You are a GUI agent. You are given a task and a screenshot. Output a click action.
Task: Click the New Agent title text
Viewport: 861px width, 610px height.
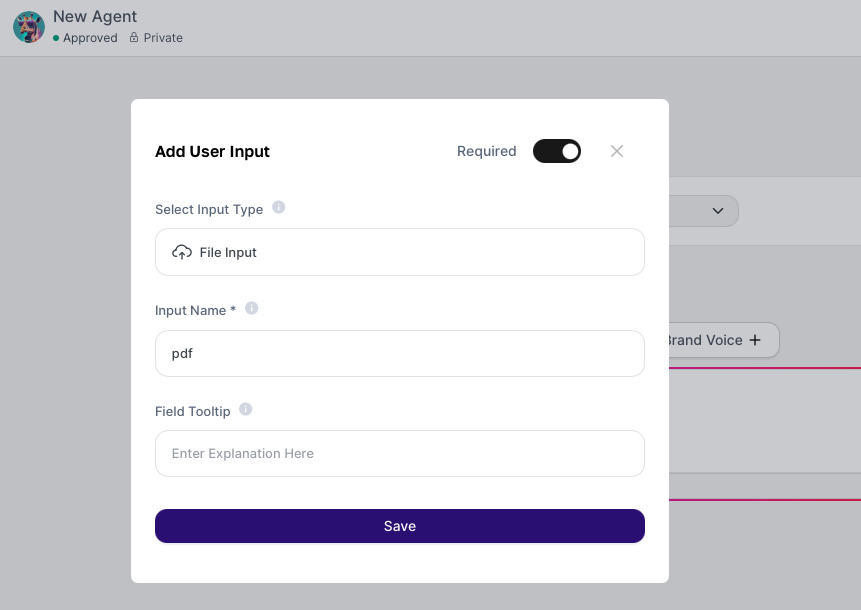(x=95, y=16)
